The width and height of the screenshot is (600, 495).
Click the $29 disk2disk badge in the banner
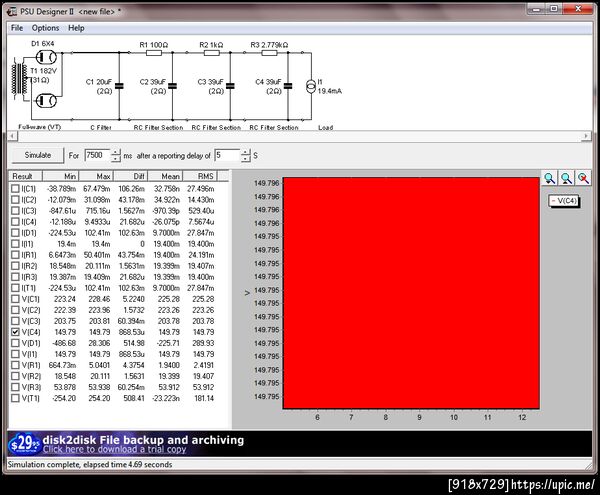pyautogui.click(x=24, y=444)
